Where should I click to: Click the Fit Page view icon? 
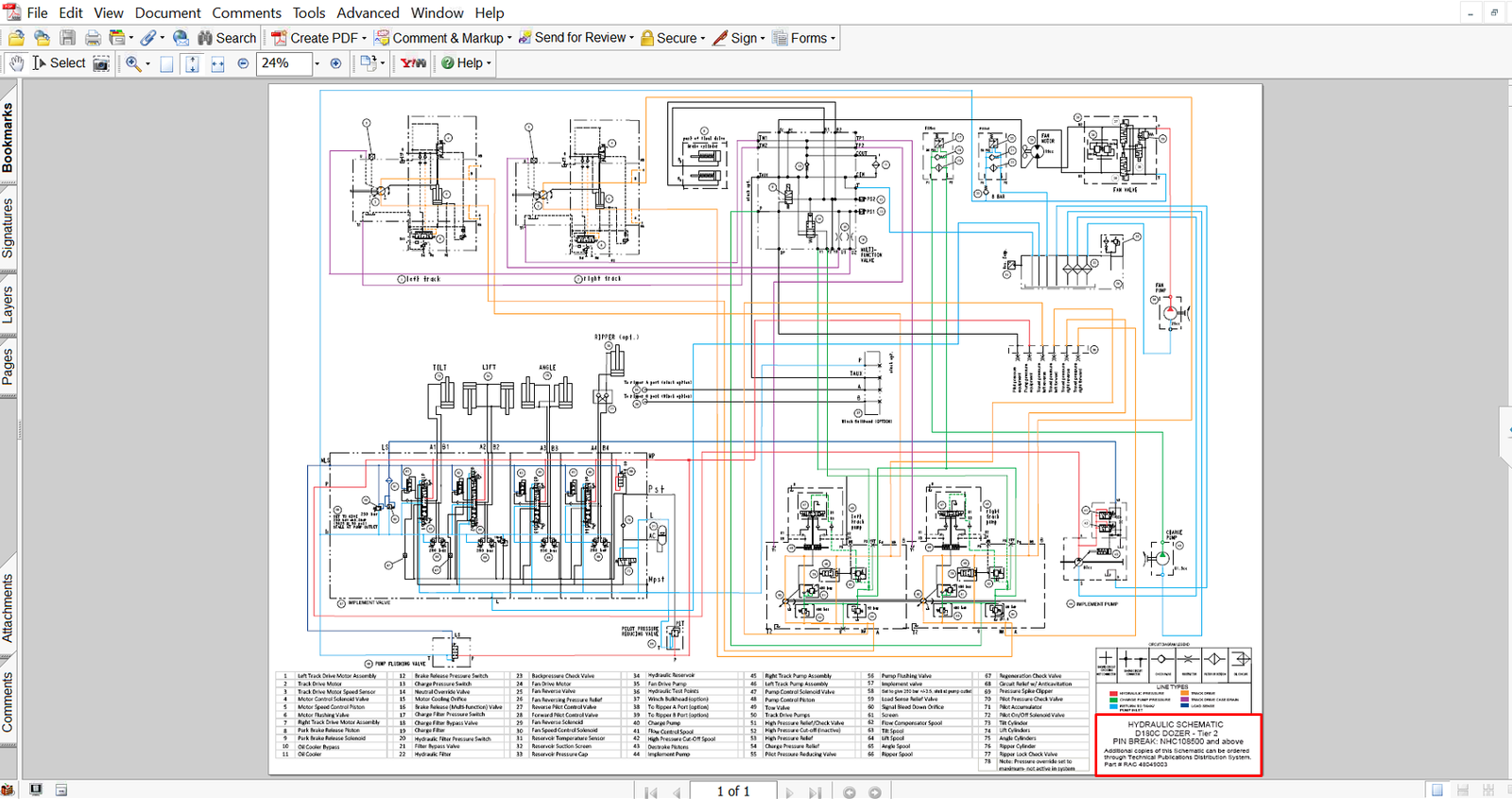(193, 63)
